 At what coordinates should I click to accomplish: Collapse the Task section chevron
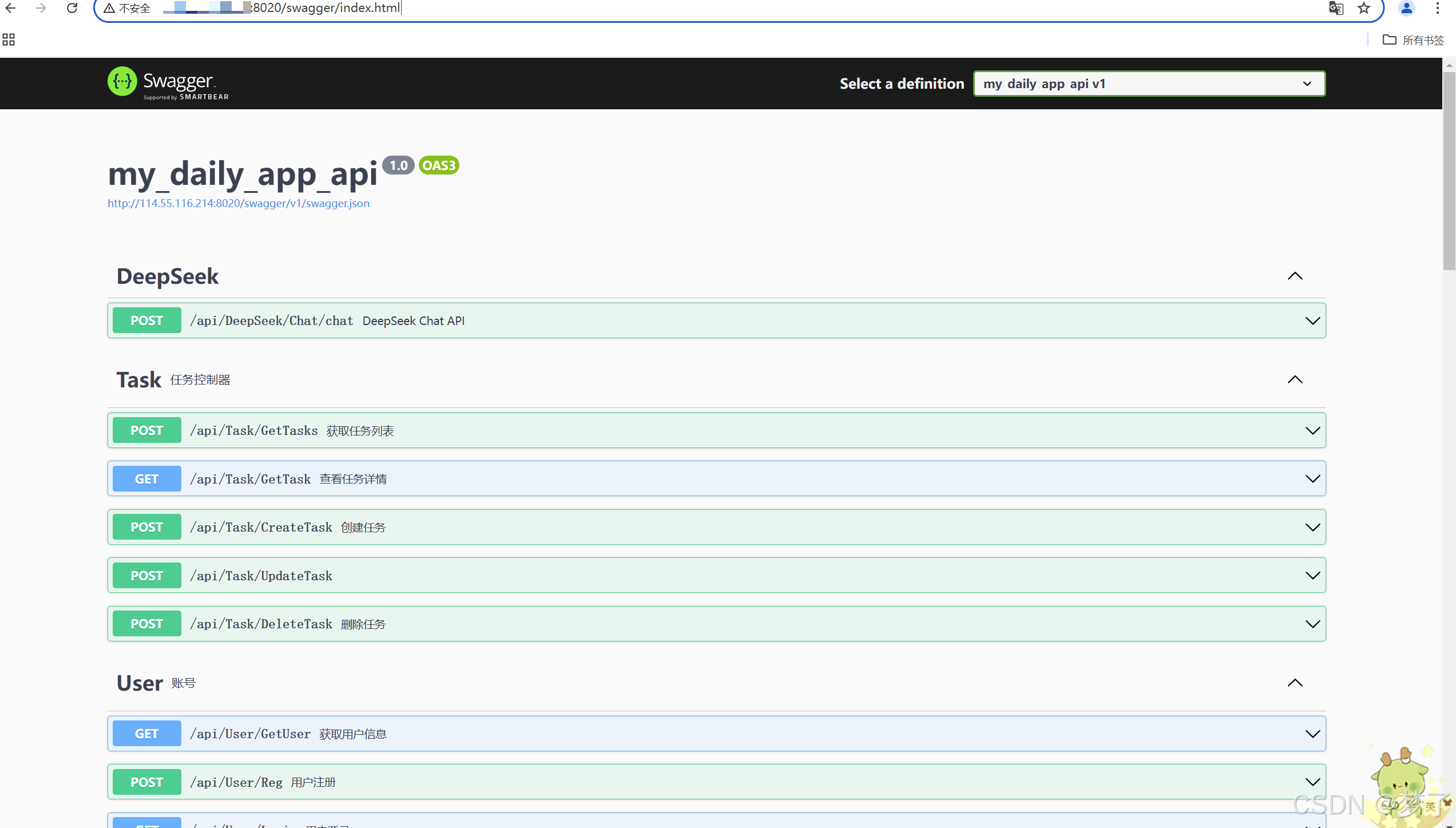[1295, 380]
